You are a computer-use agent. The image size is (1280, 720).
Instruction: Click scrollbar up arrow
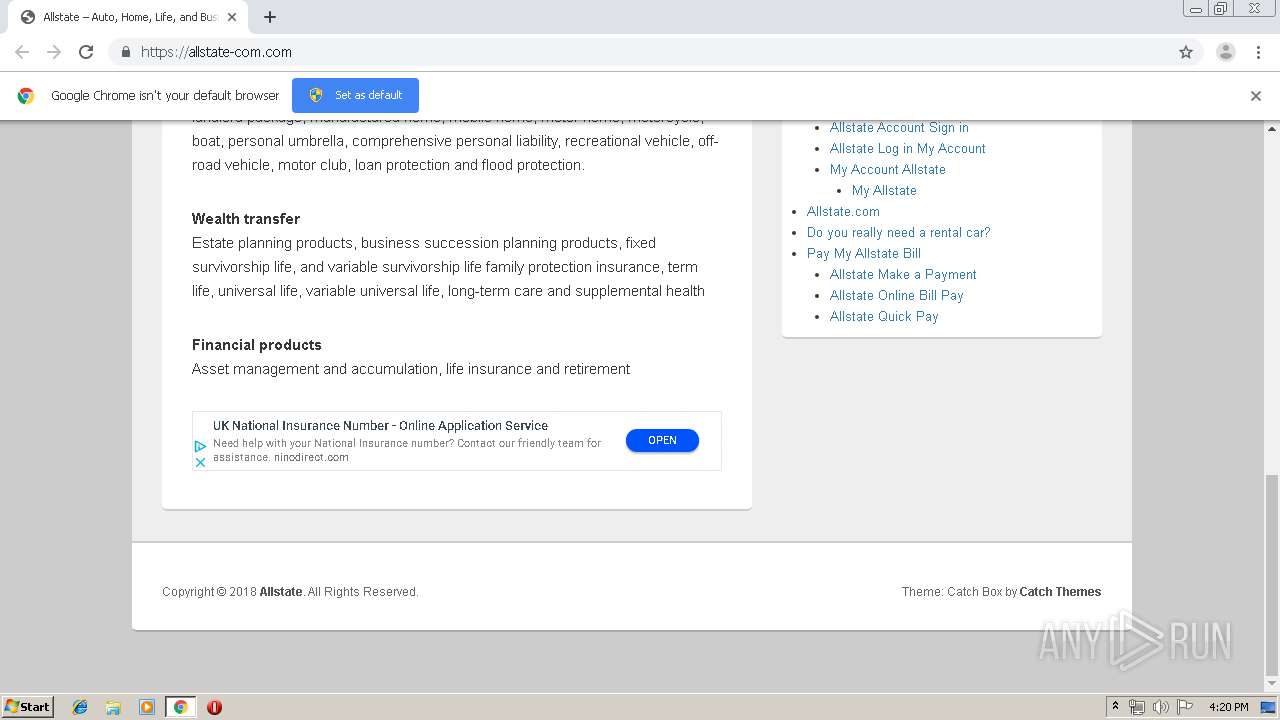[1272, 128]
